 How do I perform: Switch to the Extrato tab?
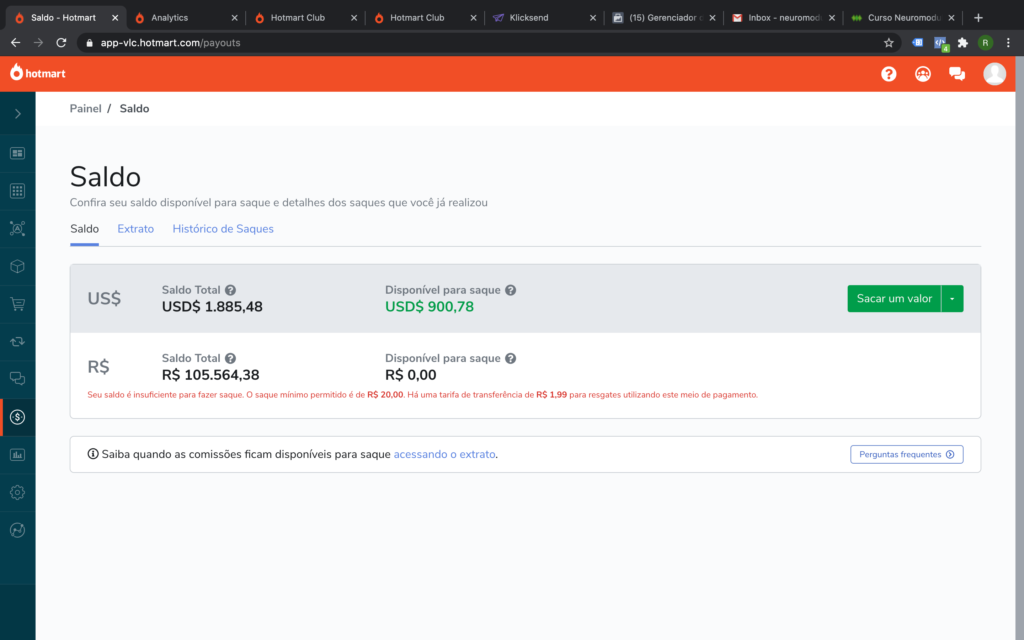(x=135, y=229)
